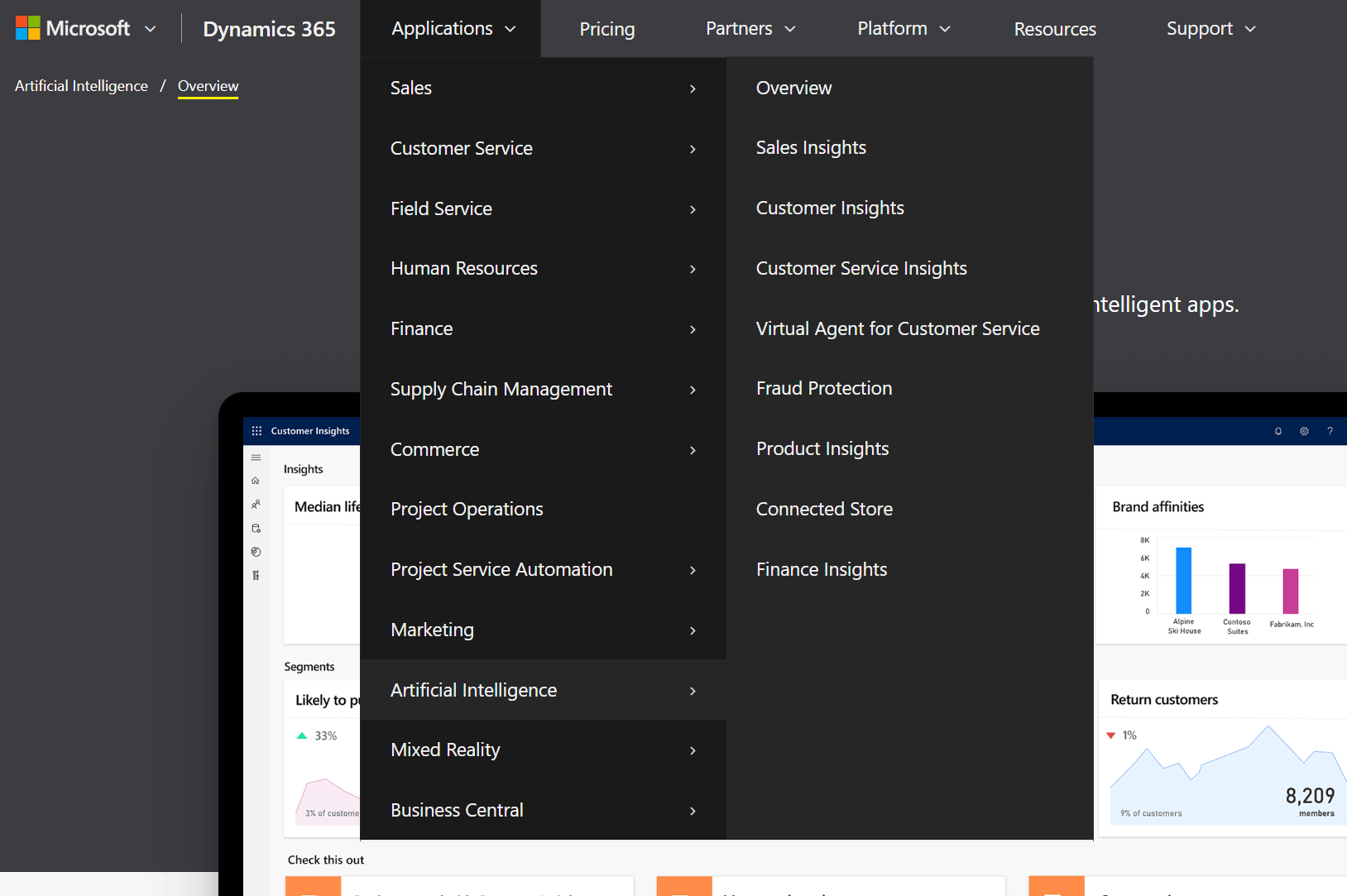This screenshot has height=896, width=1347.
Task: Open the Commerce submenu
Action: 543,449
